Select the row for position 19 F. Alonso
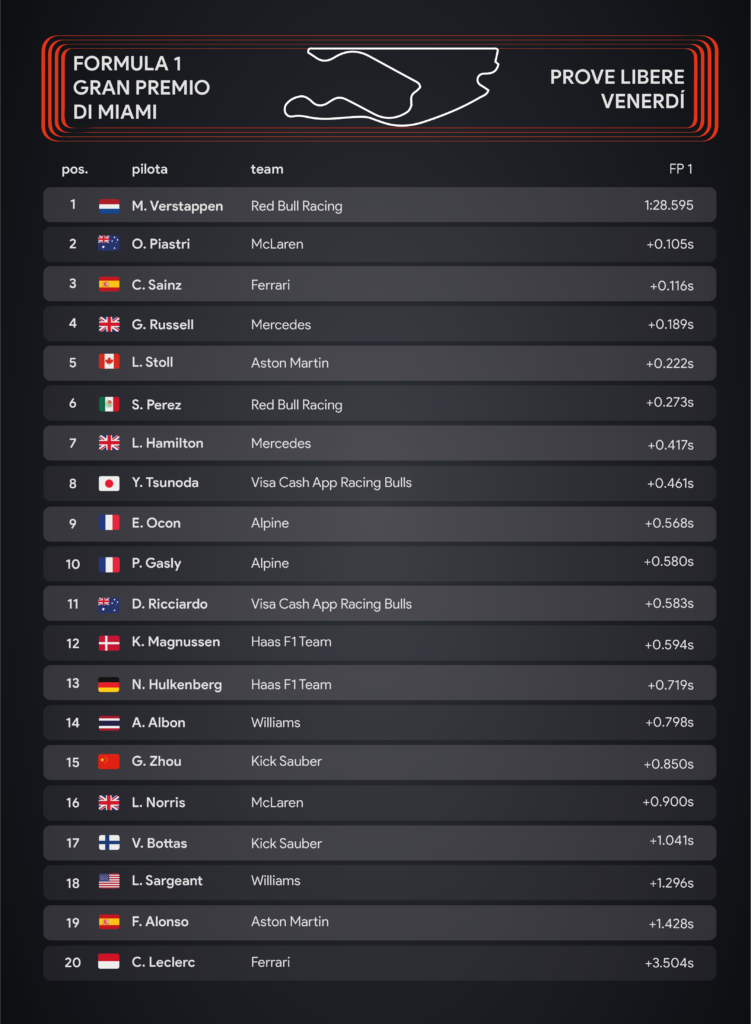 pos(379,922)
